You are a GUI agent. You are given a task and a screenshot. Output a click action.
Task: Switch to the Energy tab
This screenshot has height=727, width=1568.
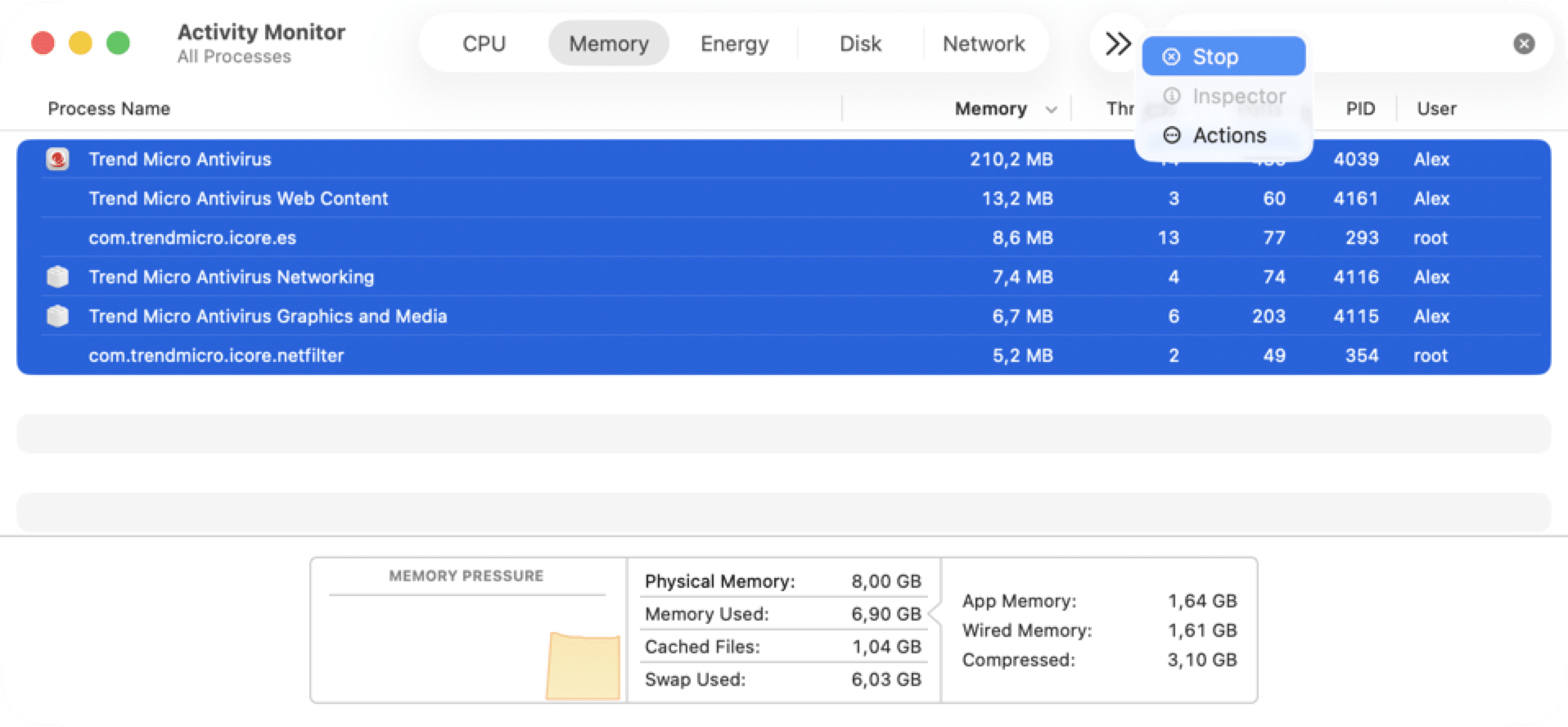coord(734,43)
